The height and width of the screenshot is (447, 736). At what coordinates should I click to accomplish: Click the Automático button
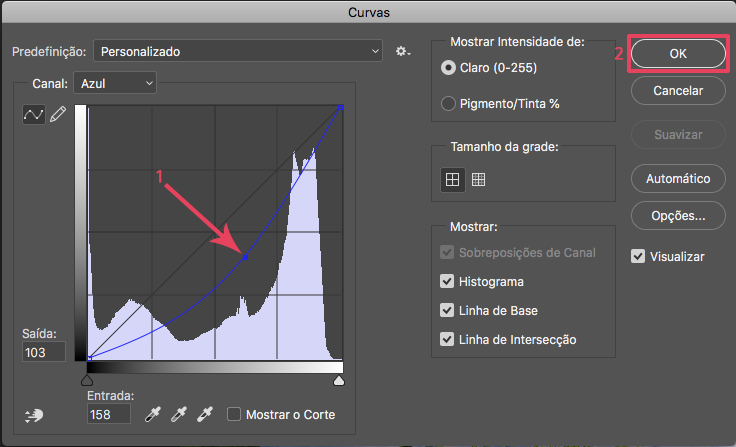point(678,178)
